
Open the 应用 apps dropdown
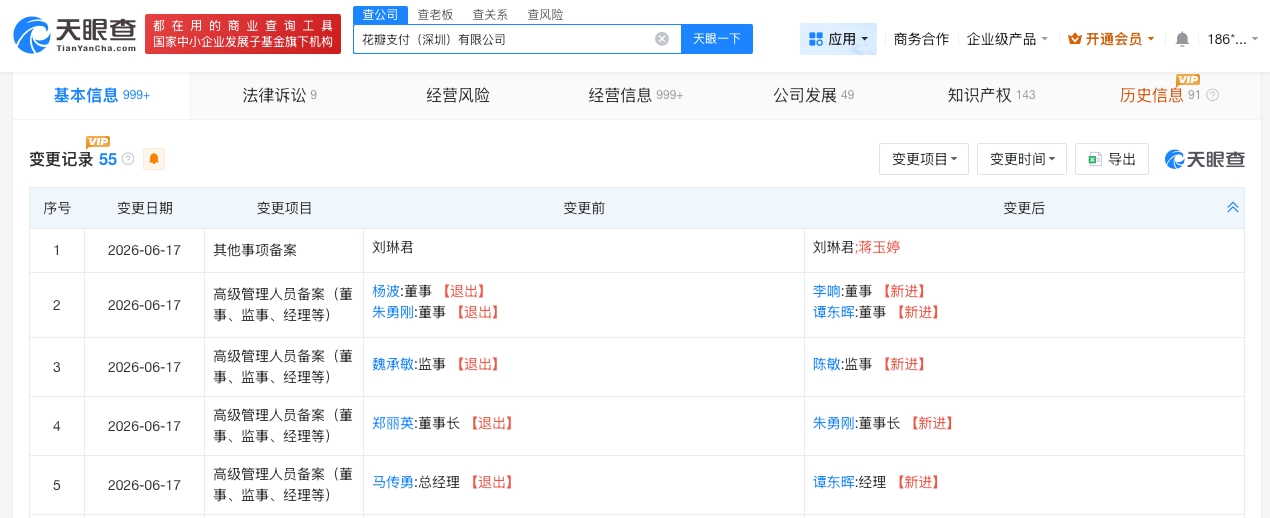tap(838, 39)
